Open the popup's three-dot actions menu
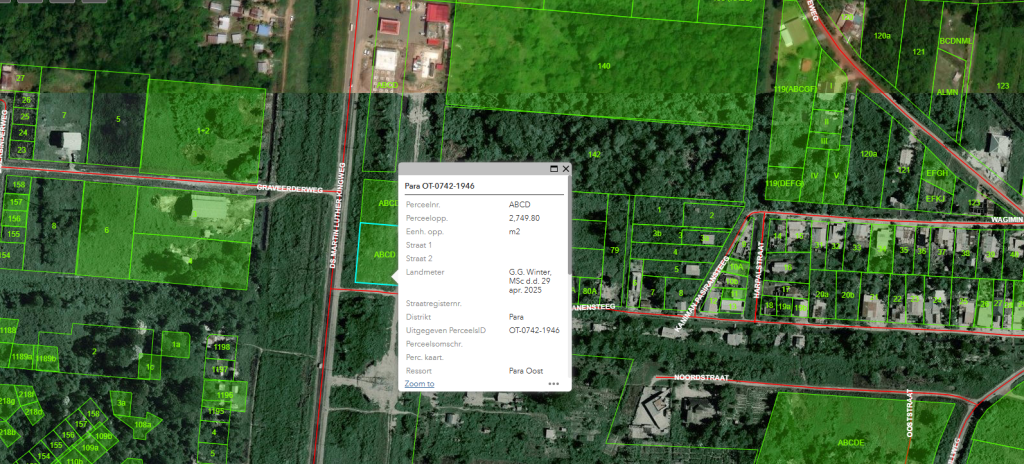The height and width of the screenshot is (464, 1024). tap(553, 384)
